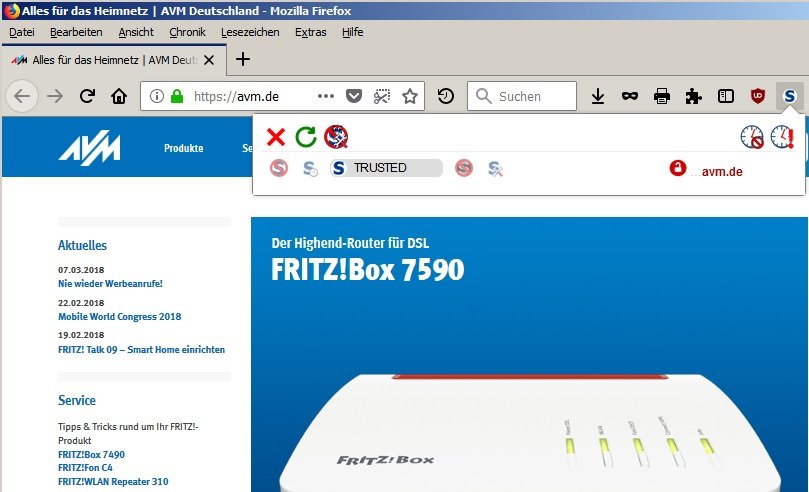This screenshot has height=492, width=809.
Task: Click the Aktuelles heading
Action: [83, 245]
